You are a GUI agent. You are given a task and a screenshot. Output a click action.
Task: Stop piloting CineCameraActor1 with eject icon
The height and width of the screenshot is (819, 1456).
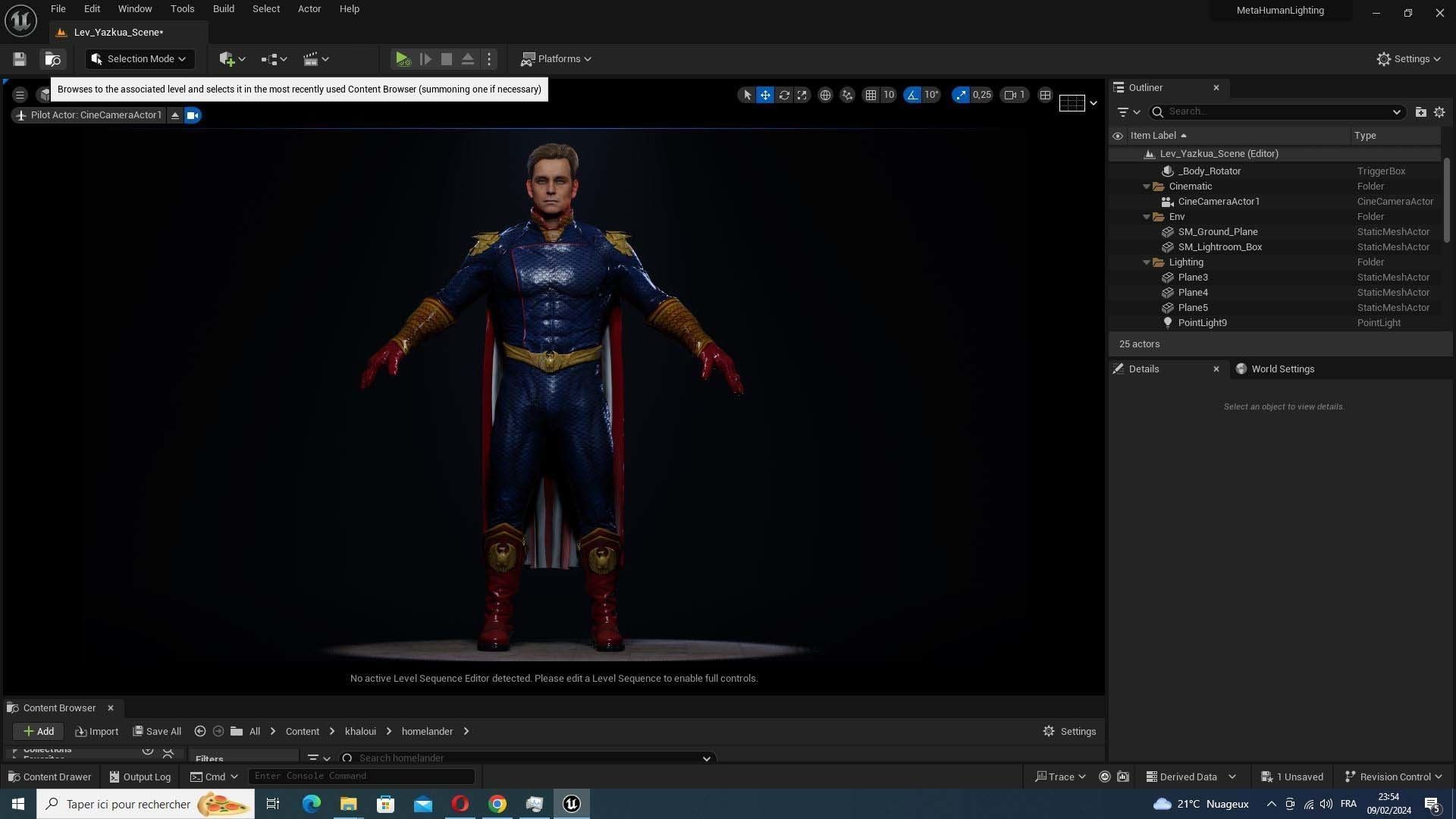coord(175,115)
